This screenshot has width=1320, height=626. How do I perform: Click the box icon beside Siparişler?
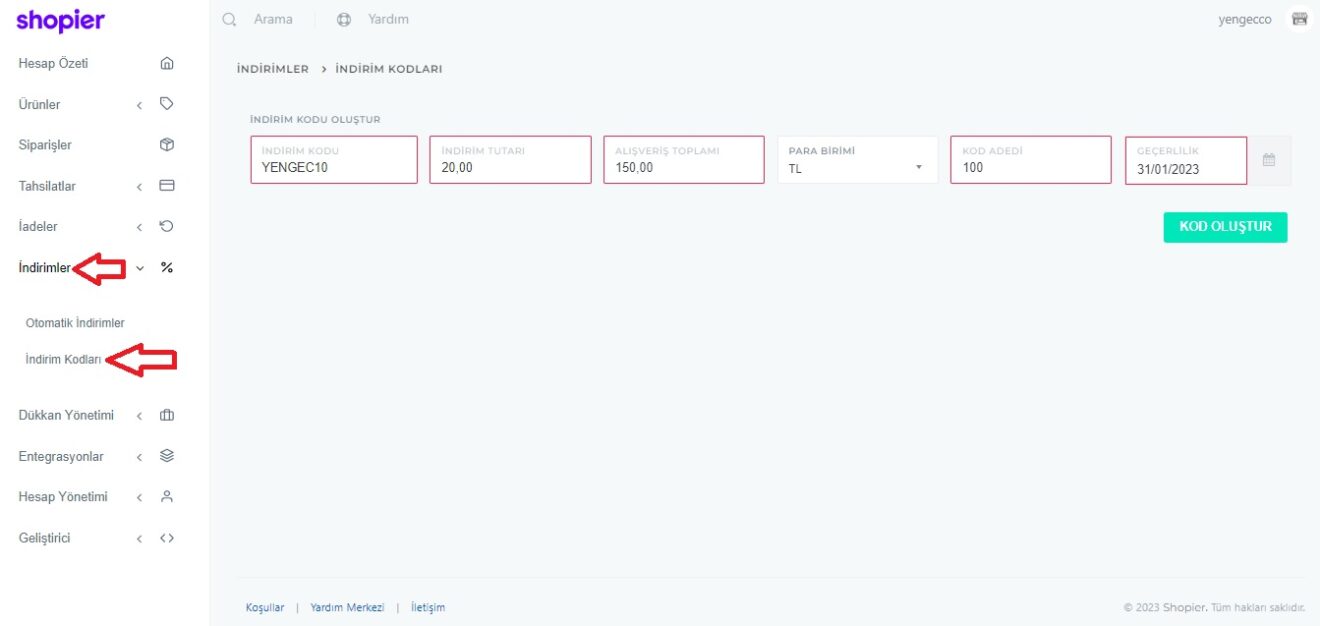167,145
